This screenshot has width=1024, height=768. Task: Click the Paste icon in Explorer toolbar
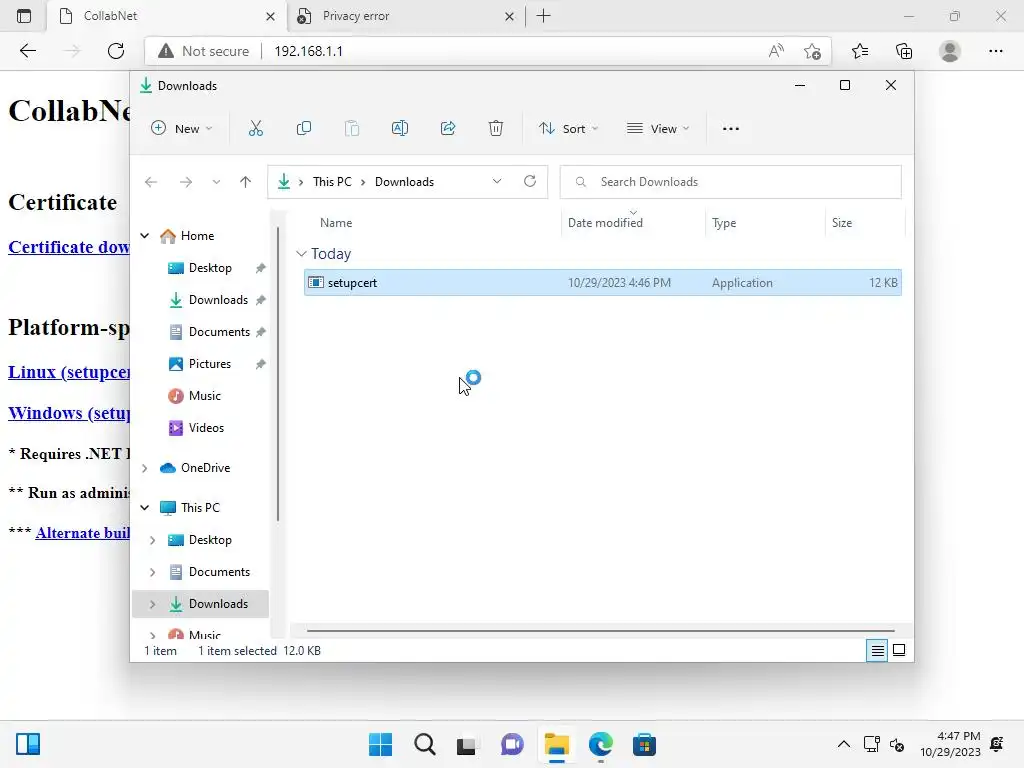(352, 129)
